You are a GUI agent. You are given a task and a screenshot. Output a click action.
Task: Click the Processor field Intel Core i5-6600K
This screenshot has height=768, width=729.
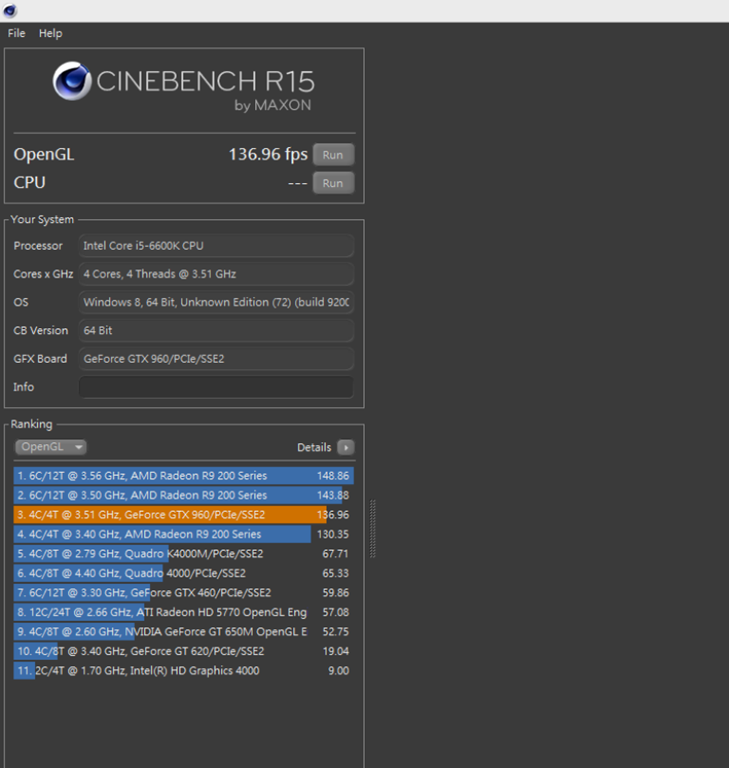pos(216,246)
